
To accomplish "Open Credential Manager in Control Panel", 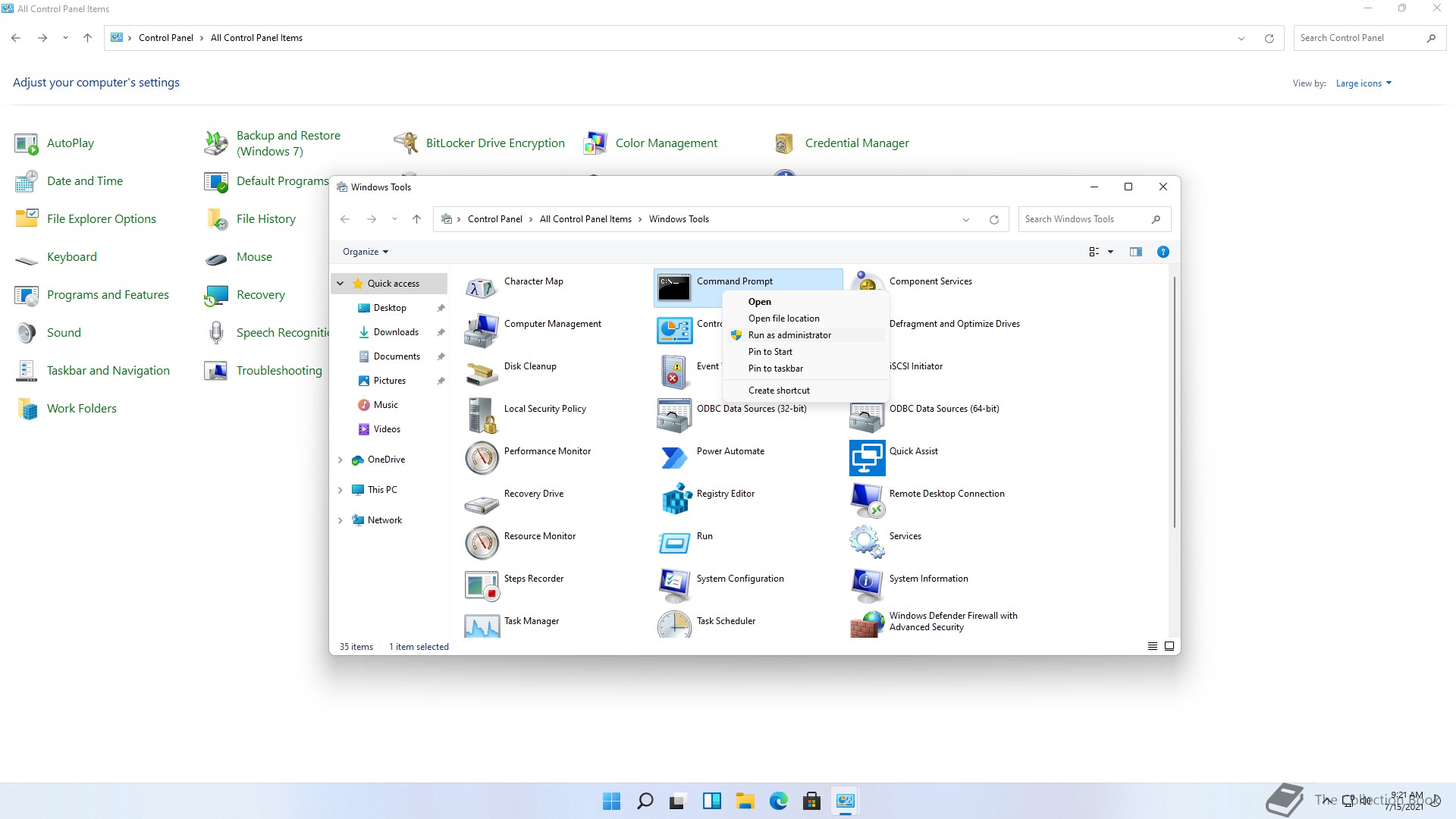I will [x=841, y=143].
